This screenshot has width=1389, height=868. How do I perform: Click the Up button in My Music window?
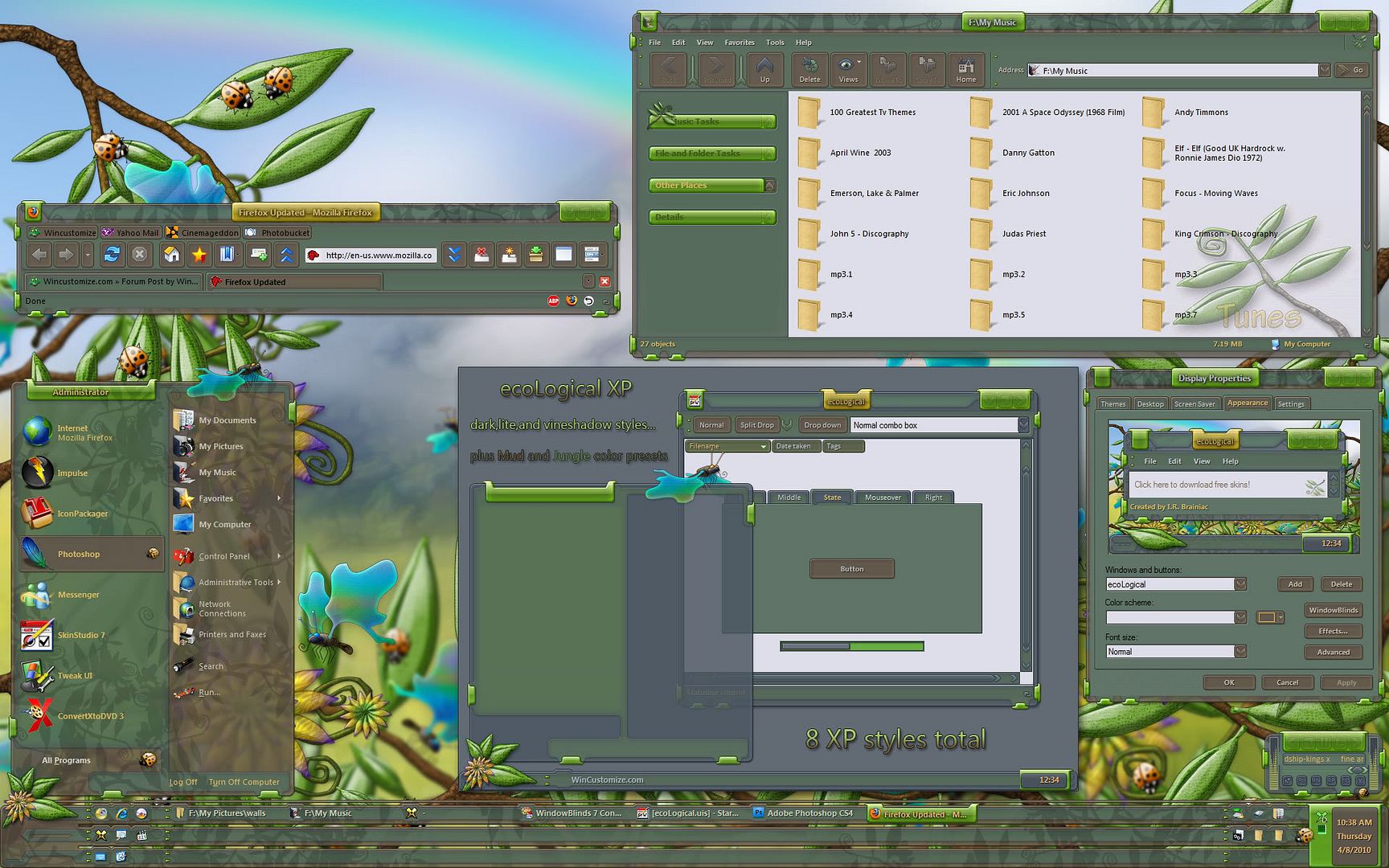tap(764, 70)
